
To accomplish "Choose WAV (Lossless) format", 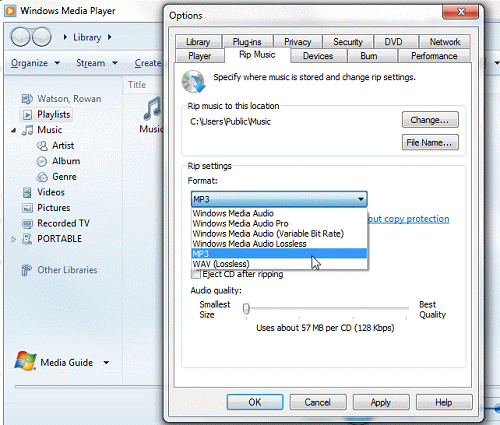I will pos(279,264).
